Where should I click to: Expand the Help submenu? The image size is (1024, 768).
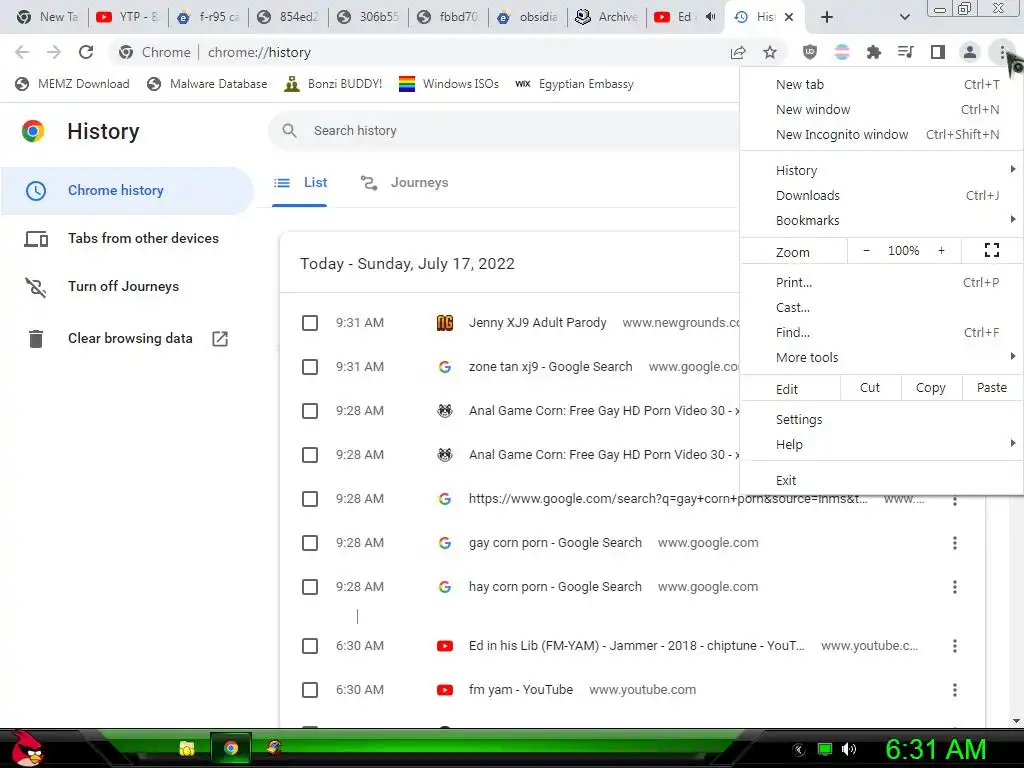[x=882, y=445]
